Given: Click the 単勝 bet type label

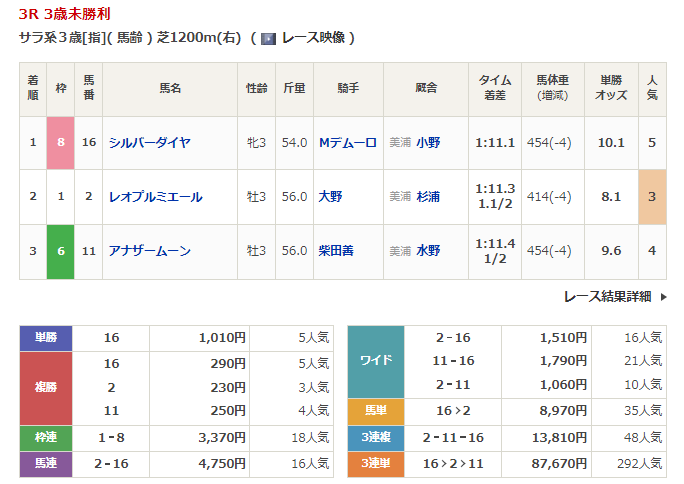Looking at the screenshot, I should coord(46,338).
